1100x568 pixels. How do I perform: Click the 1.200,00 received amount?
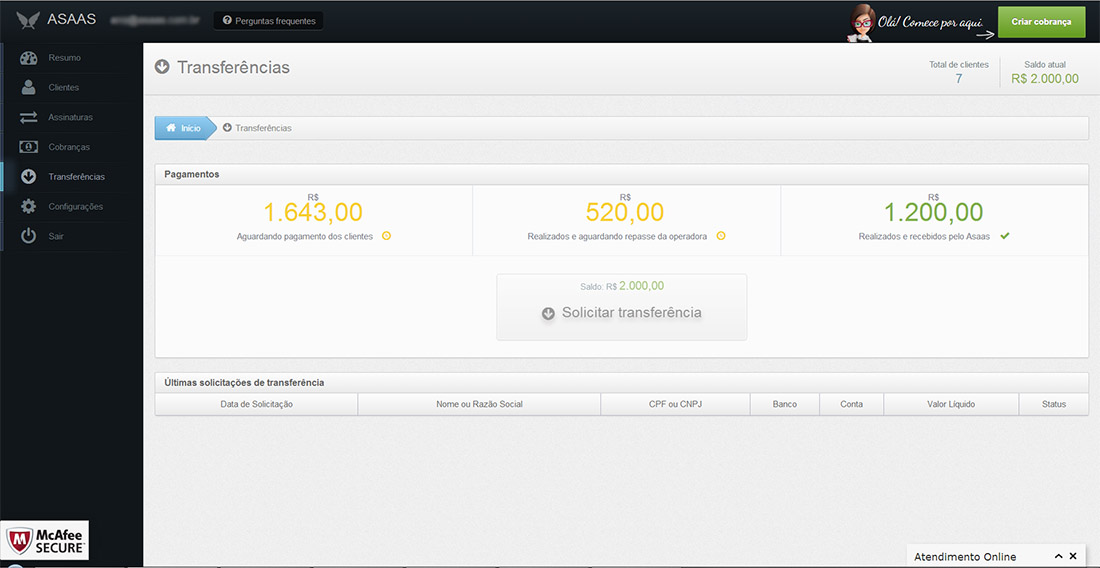click(933, 212)
